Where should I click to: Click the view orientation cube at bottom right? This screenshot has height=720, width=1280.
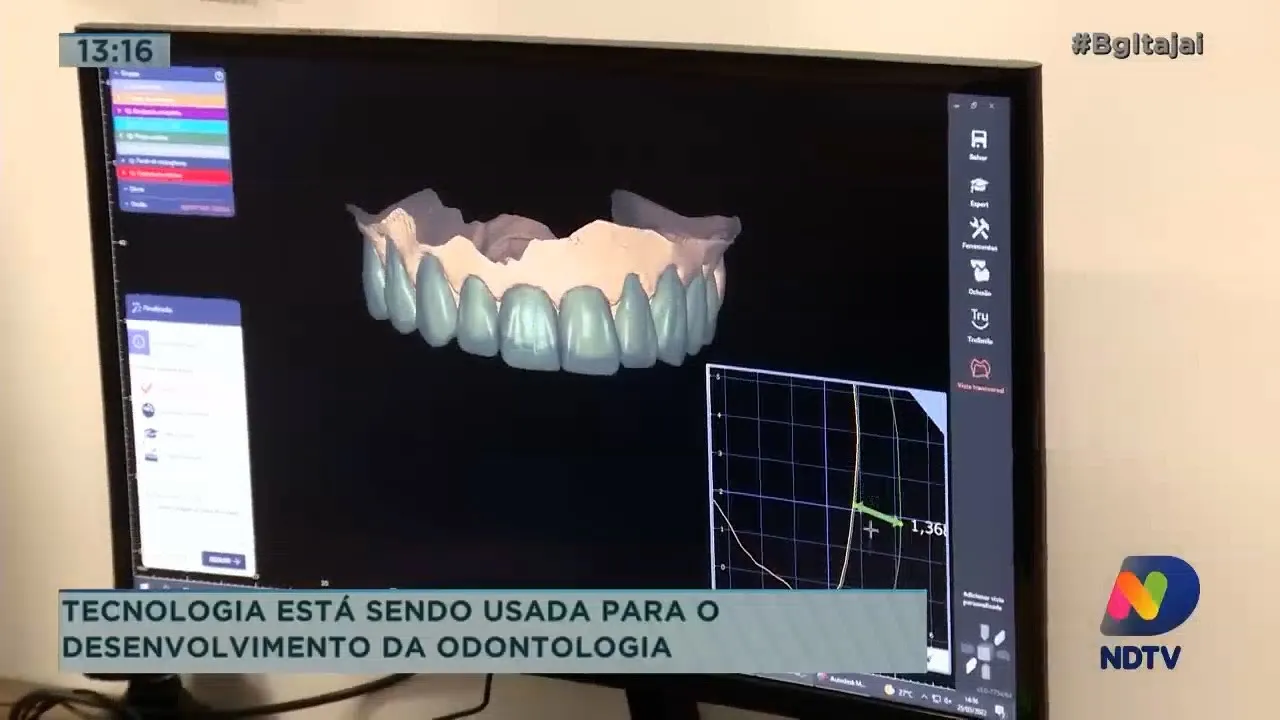tap(985, 651)
